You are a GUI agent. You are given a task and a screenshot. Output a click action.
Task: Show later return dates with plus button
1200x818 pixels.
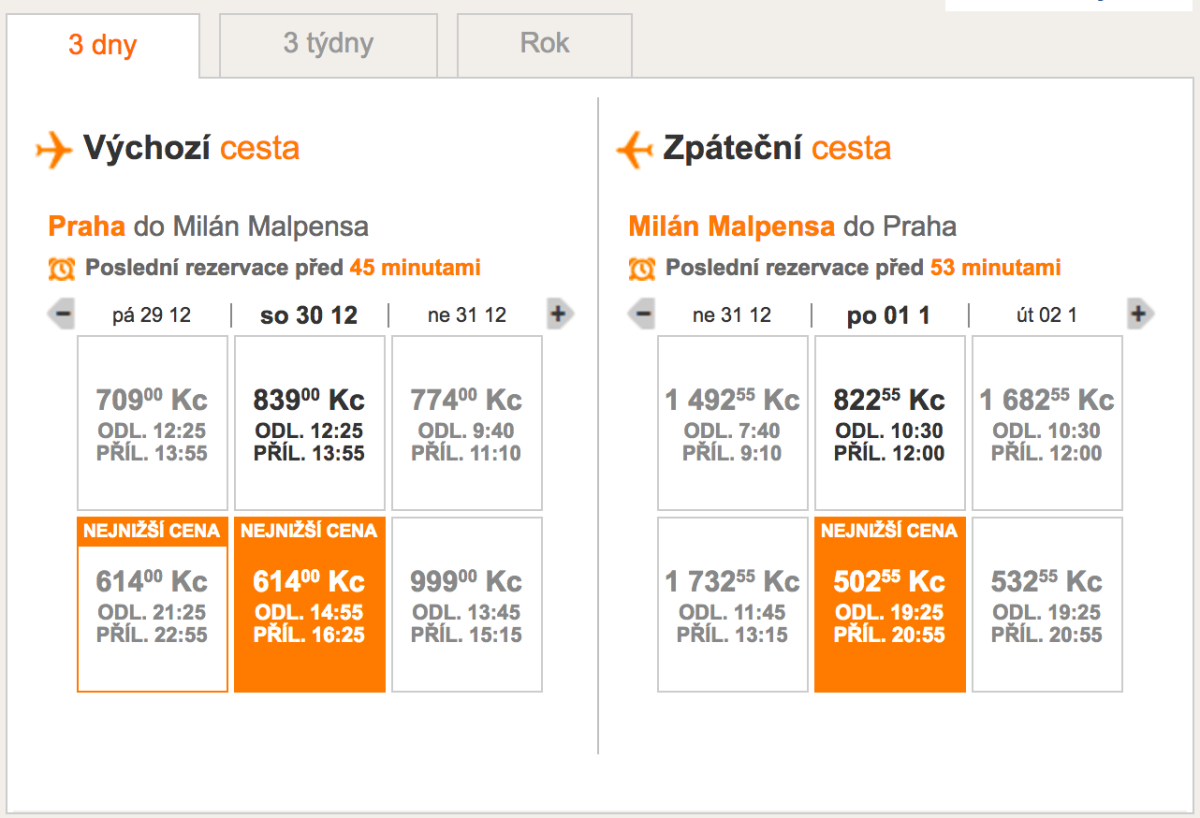(x=1138, y=315)
